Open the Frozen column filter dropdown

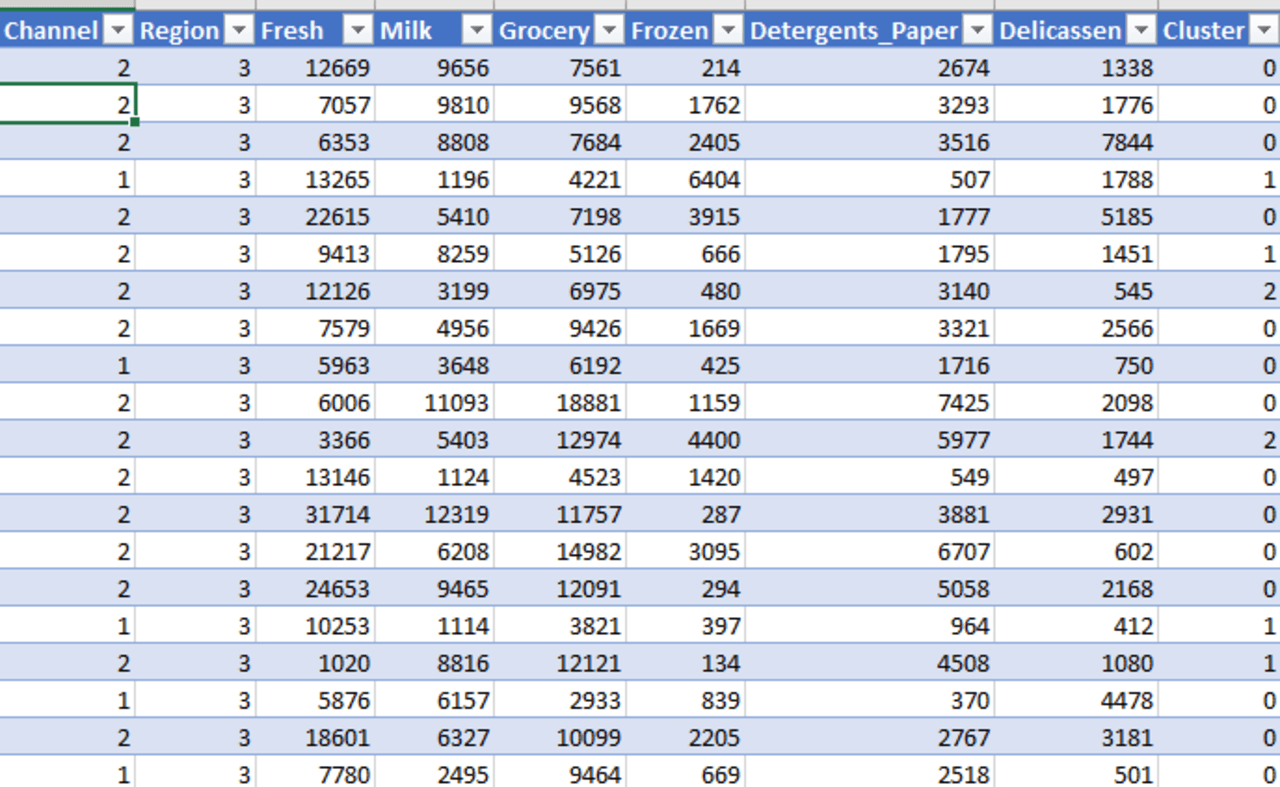click(x=729, y=31)
